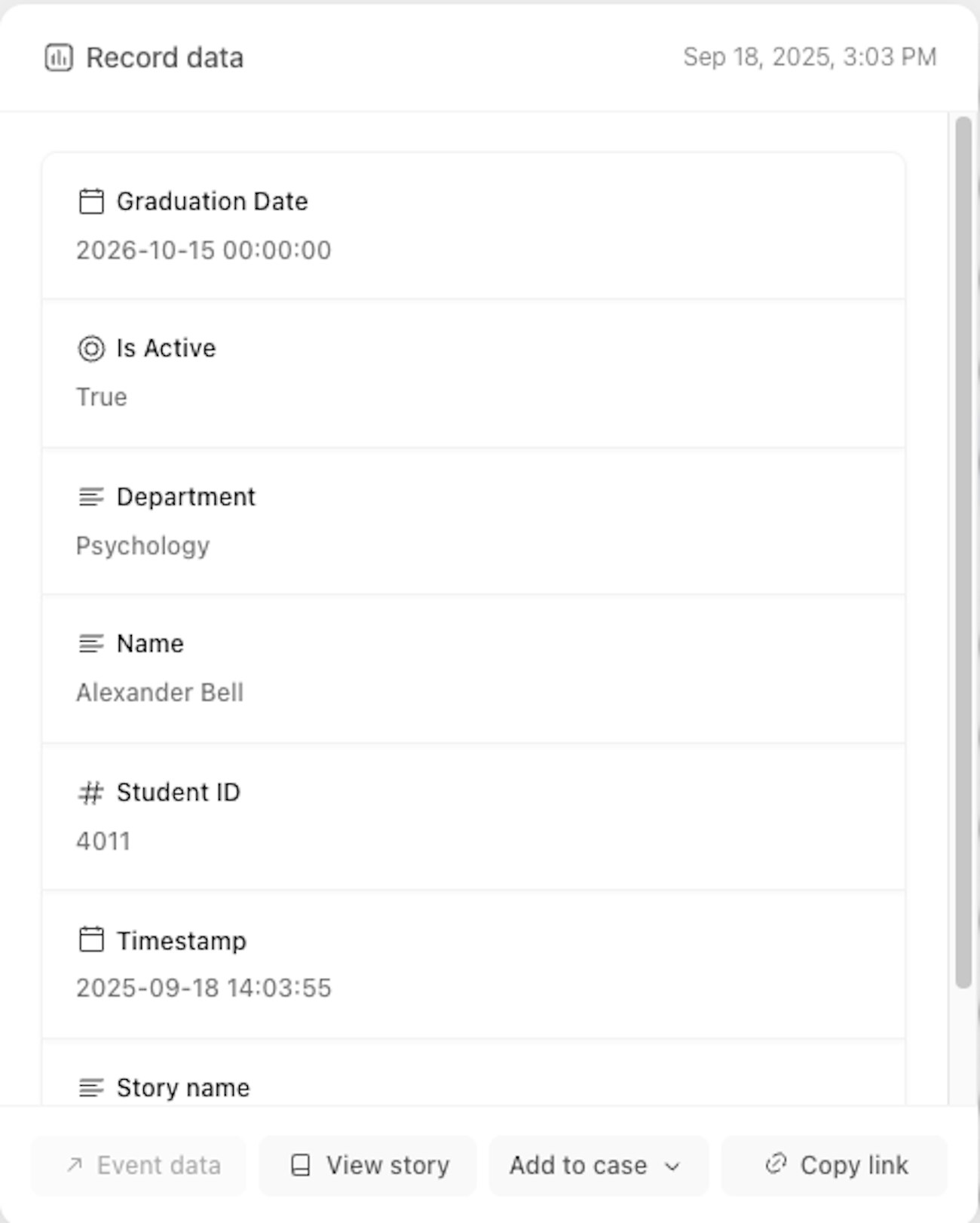Image resolution: width=980 pixels, height=1223 pixels.
Task: Click the Is Active target icon
Action: tap(91, 348)
